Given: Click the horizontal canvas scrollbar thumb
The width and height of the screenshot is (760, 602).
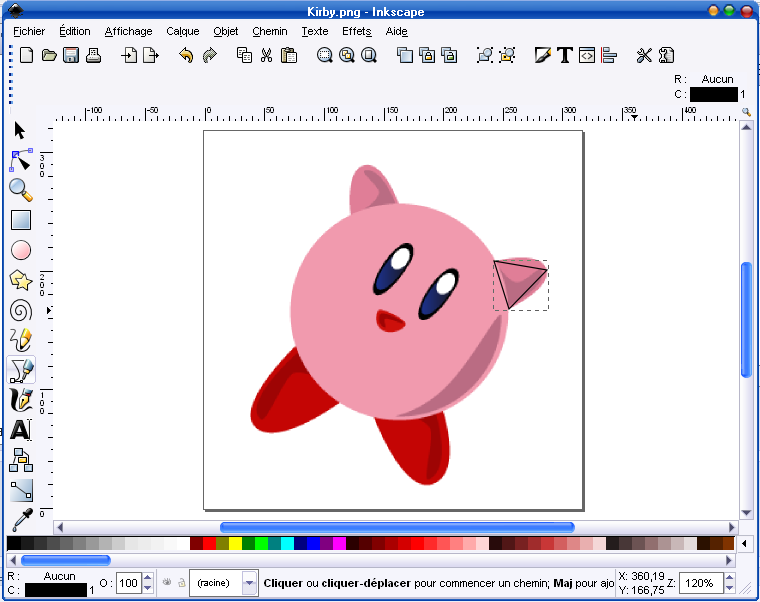Looking at the screenshot, I should pyautogui.click(x=397, y=527).
